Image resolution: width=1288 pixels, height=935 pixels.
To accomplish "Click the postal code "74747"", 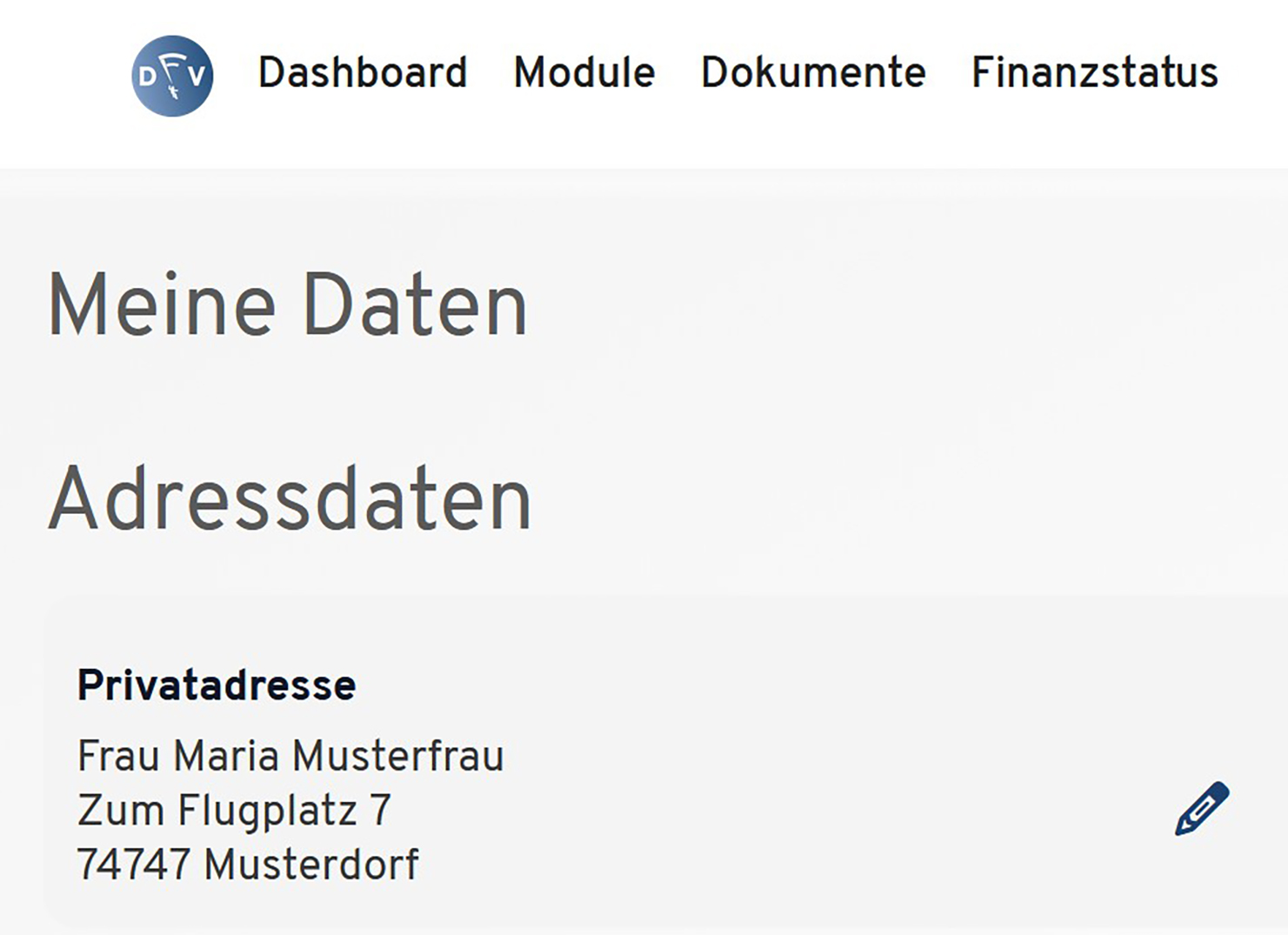I will [x=133, y=865].
